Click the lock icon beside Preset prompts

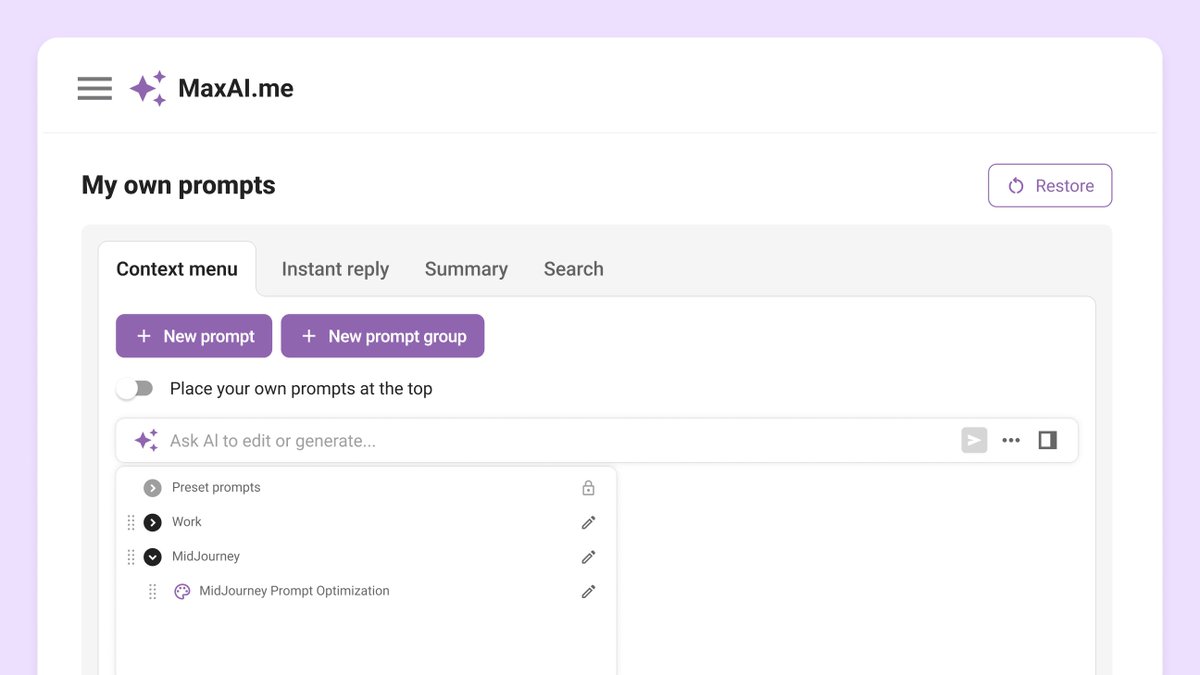click(588, 488)
